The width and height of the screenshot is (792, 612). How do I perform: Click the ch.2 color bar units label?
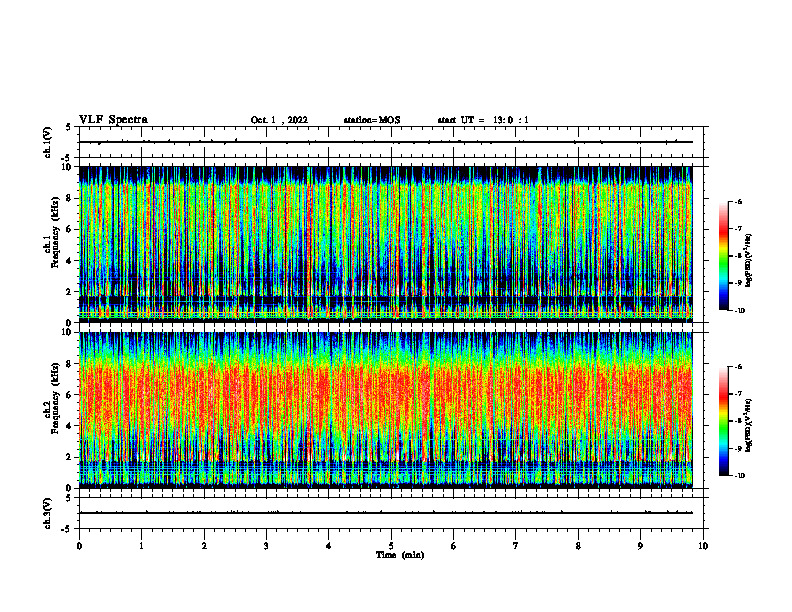[x=749, y=426]
